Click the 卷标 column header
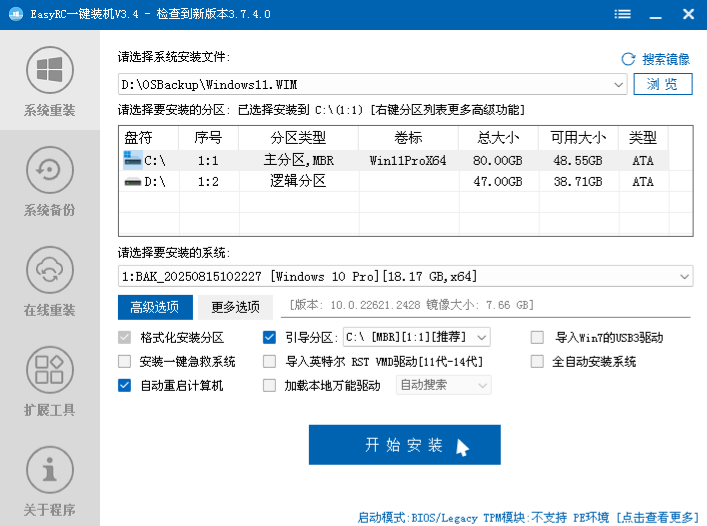 click(x=409, y=138)
